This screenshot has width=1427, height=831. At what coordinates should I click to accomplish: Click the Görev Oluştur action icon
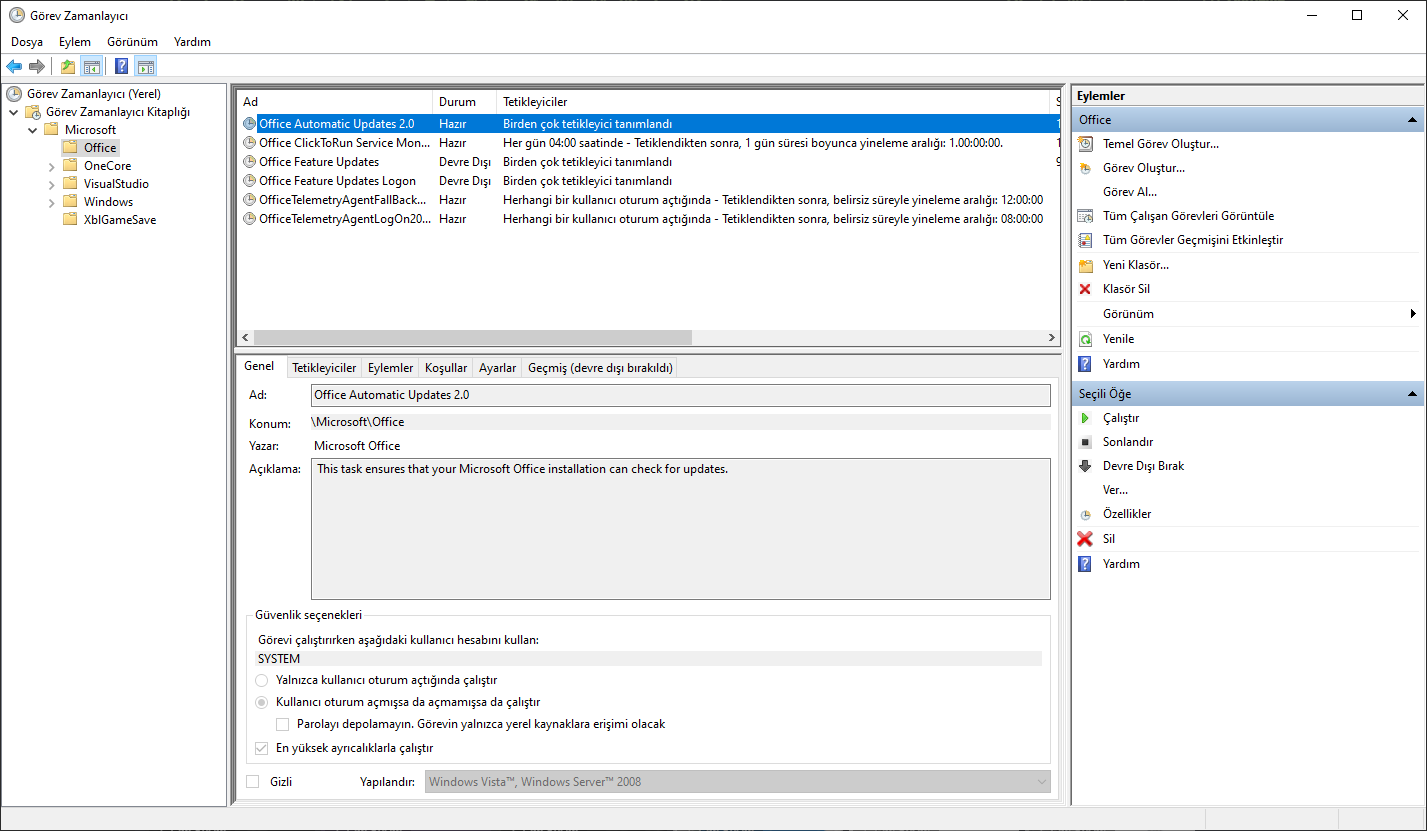tap(1085, 168)
